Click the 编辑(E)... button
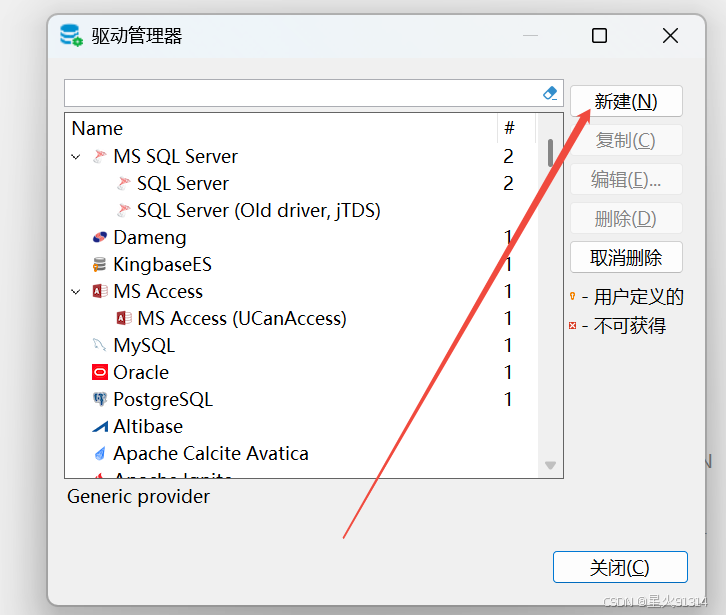 pos(626,179)
